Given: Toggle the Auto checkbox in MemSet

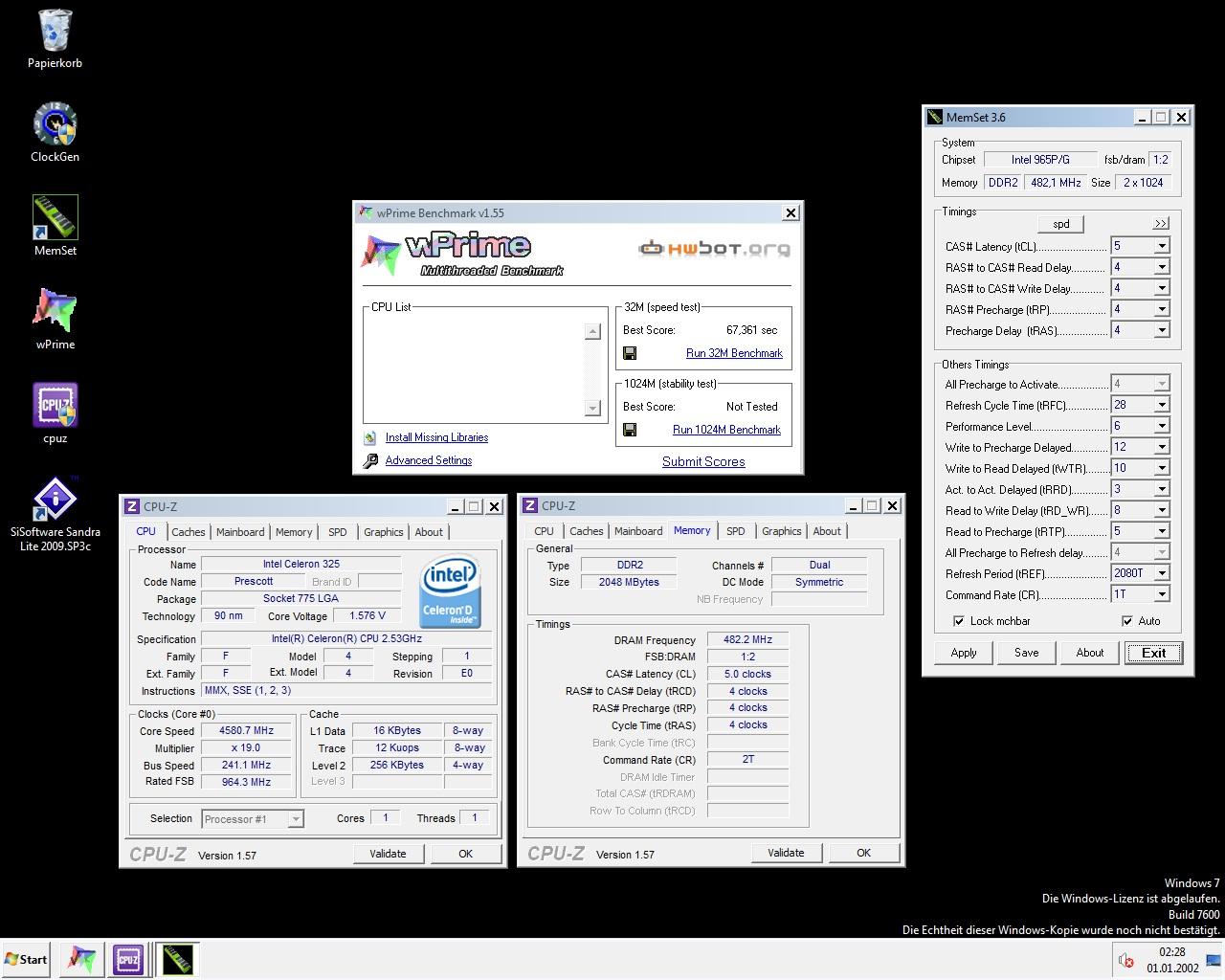Looking at the screenshot, I should [1127, 621].
